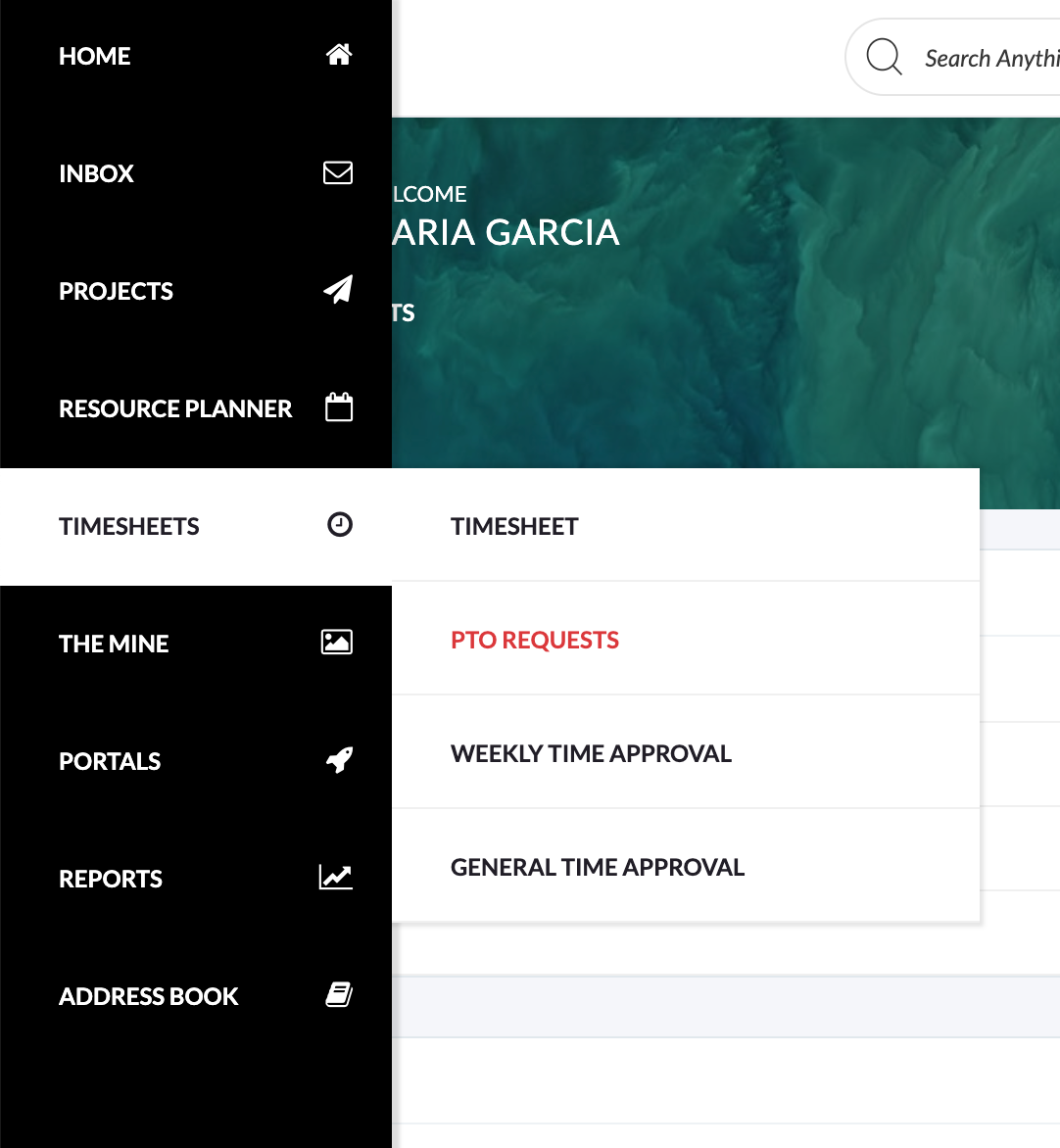This screenshot has width=1060, height=1148.
Task: Focus the Search Anything field
Action: click(953, 57)
